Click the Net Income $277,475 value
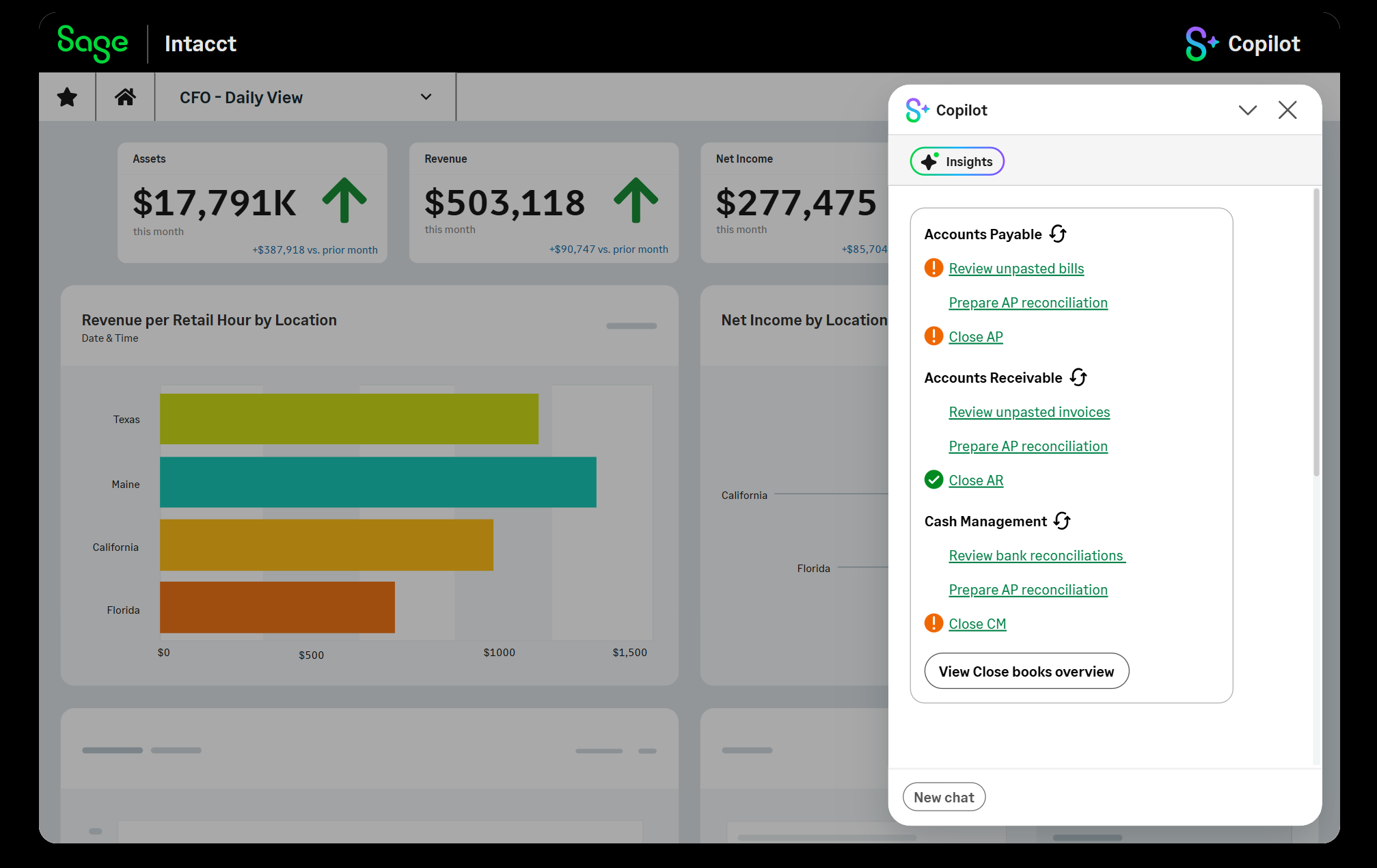This screenshot has width=1377, height=868. (796, 203)
